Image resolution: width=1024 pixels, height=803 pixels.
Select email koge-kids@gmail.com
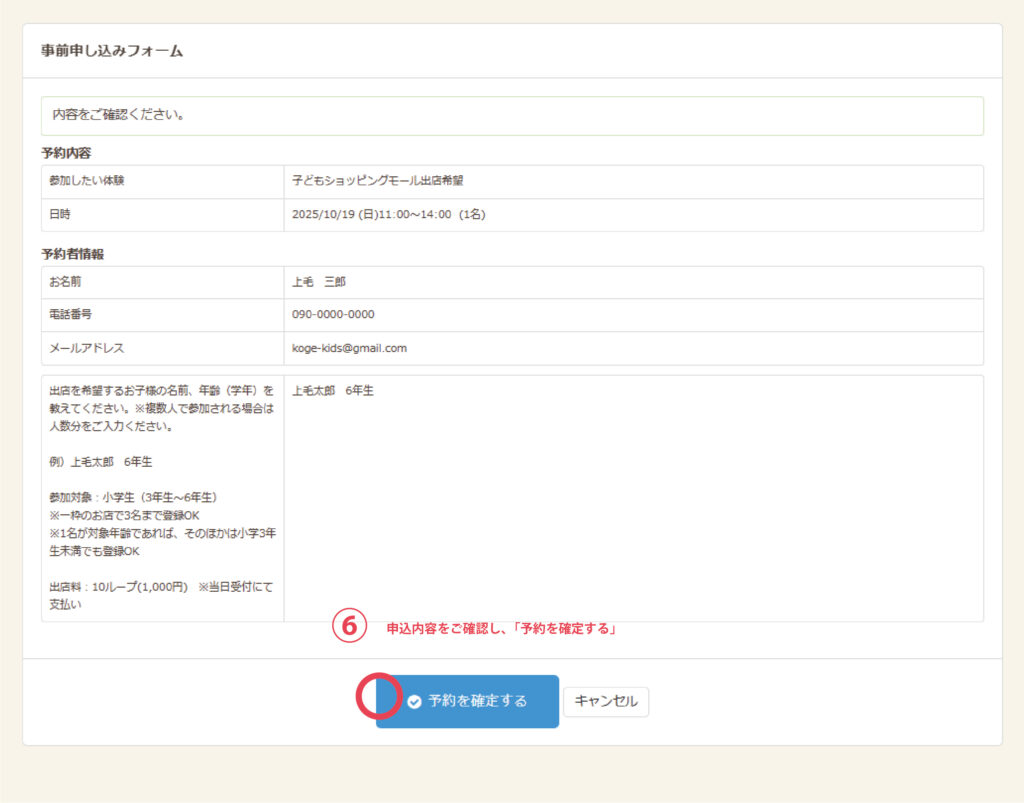(x=349, y=348)
